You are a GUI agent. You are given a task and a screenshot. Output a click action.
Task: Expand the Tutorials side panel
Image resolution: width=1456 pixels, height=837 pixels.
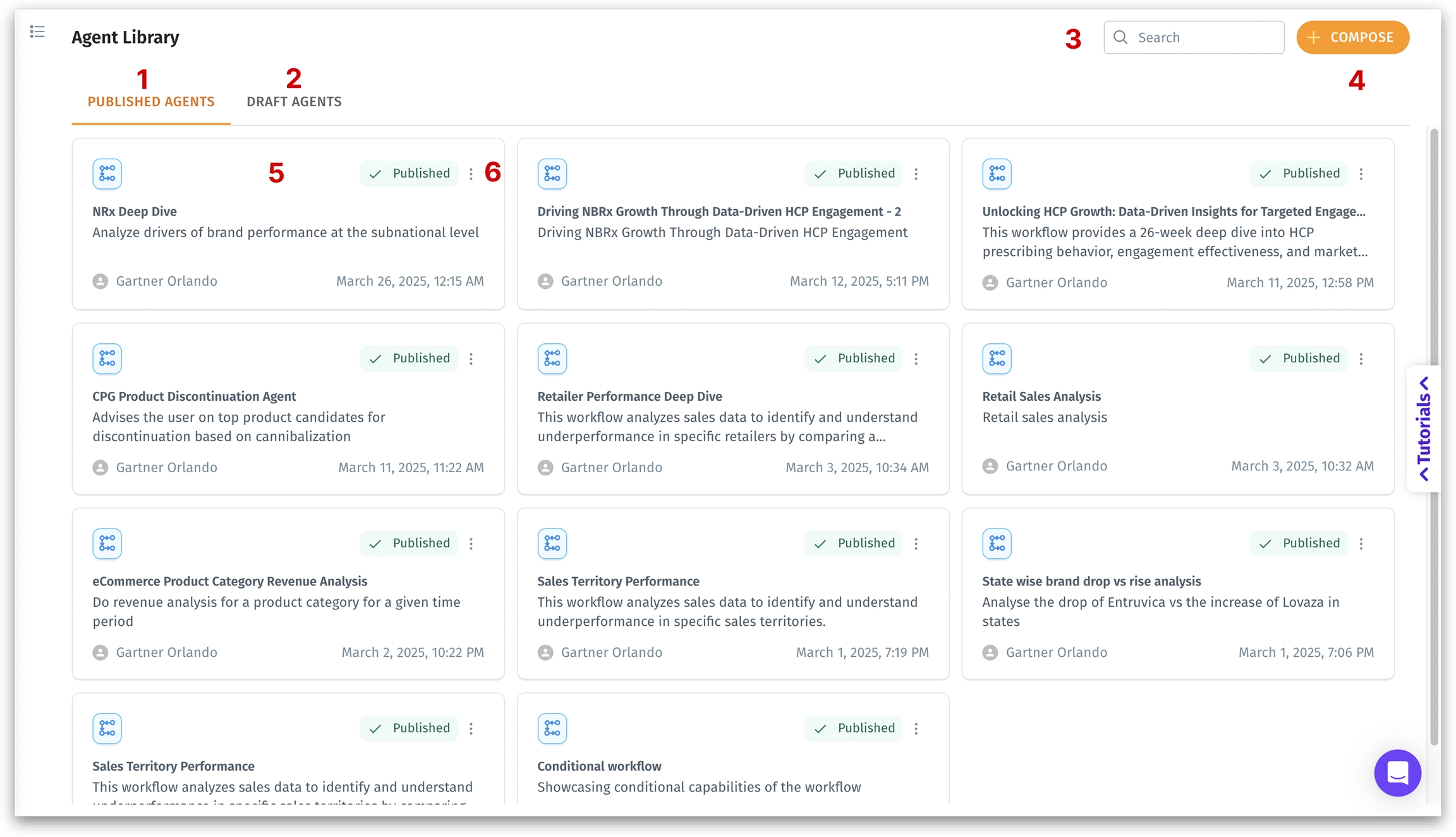(1424, 428)
